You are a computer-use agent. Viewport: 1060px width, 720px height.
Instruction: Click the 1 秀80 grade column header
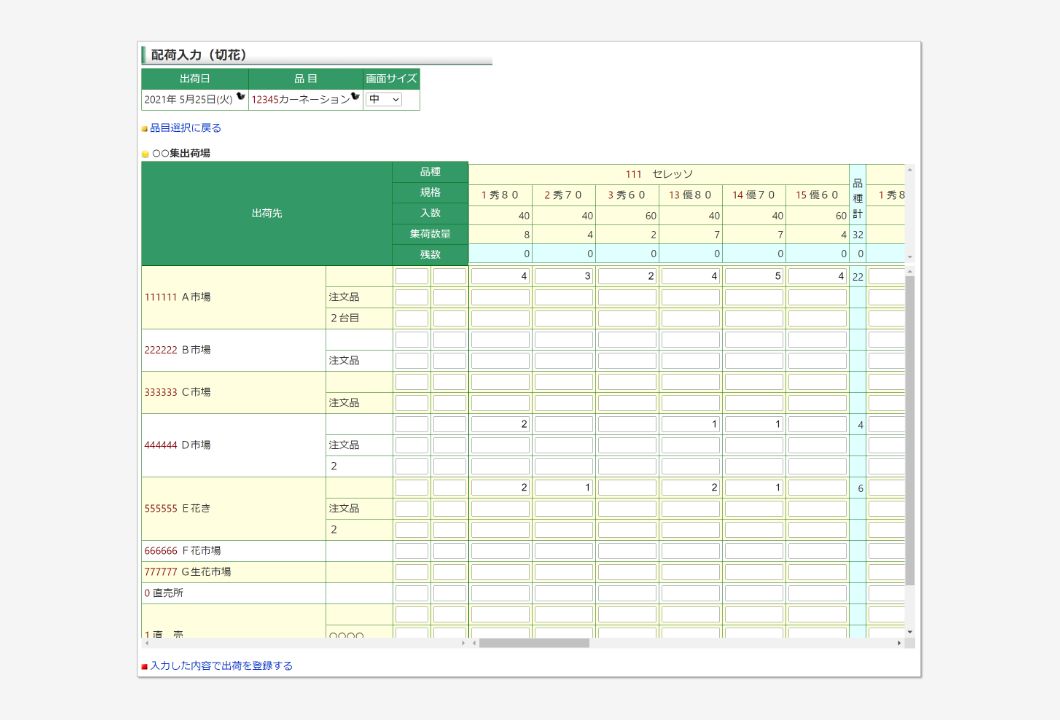pyautogui.click(x=500, y=195)
